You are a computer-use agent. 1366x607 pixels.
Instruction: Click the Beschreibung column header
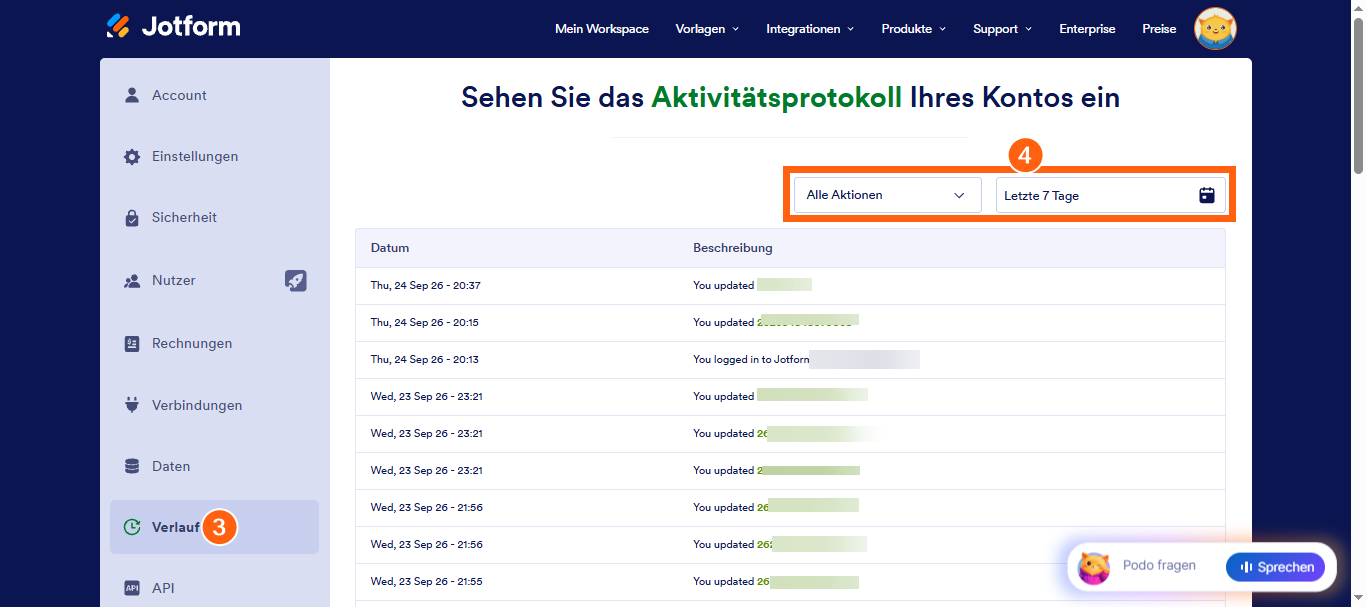[732, 248]
